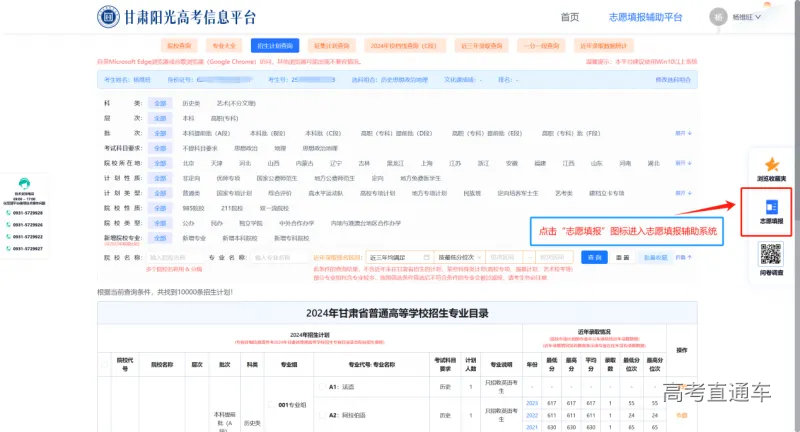The height and width of the screenshot is (432, 800).
Task: Select 国家公费师范生 plan filter
Action: 277,179
